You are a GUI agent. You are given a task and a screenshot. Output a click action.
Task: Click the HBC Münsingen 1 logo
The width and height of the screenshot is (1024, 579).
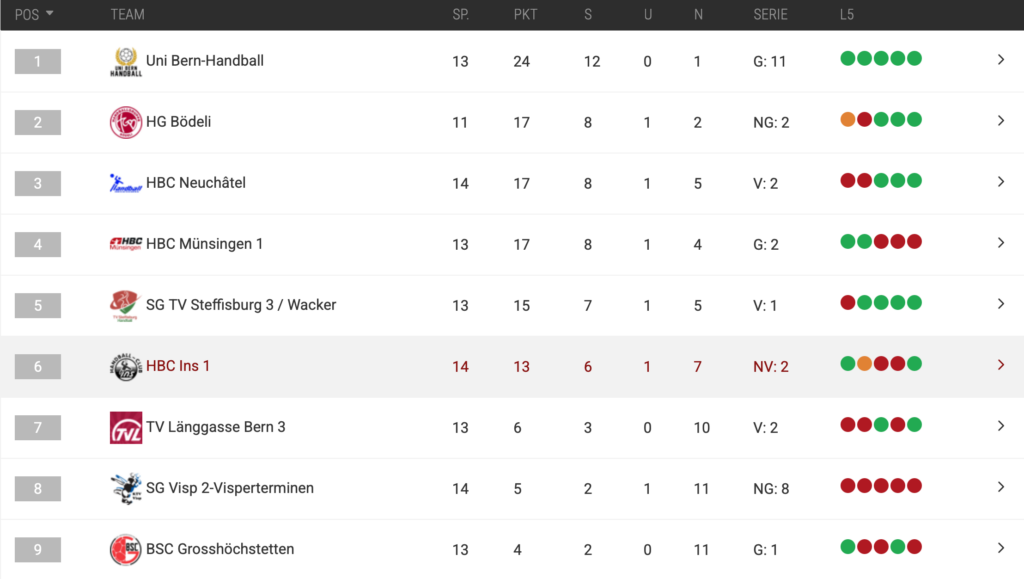(x=125, y=244)
